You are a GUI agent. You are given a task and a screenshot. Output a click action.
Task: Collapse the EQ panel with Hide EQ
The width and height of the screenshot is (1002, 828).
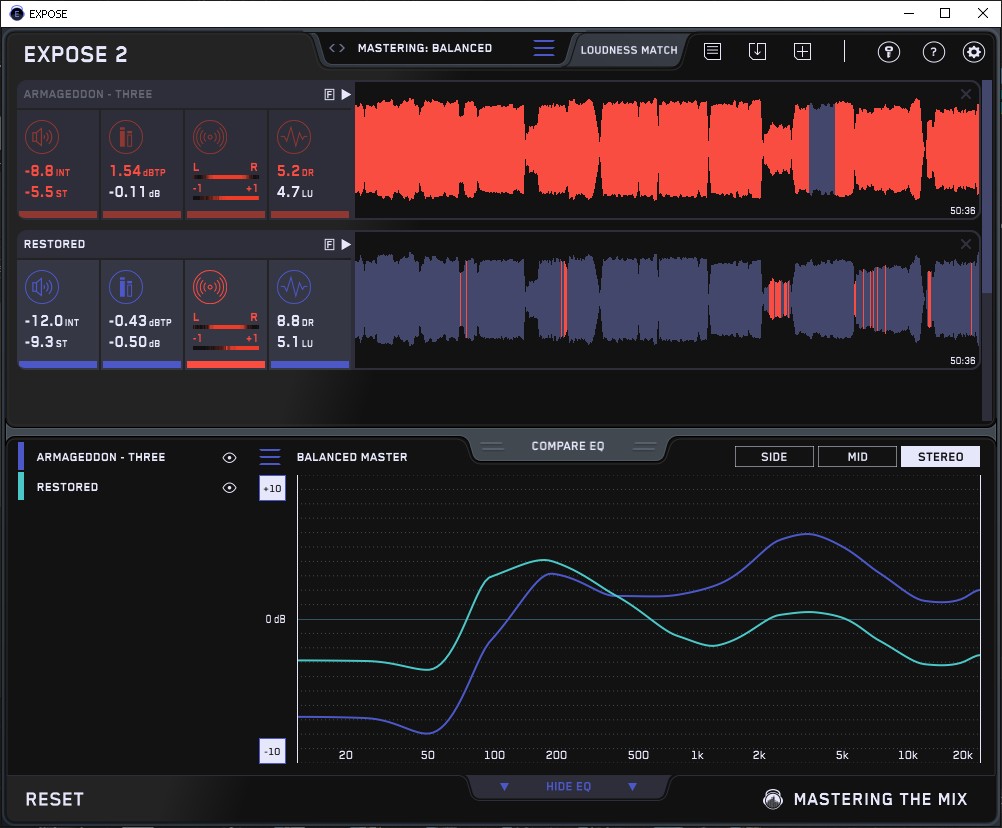568,787
